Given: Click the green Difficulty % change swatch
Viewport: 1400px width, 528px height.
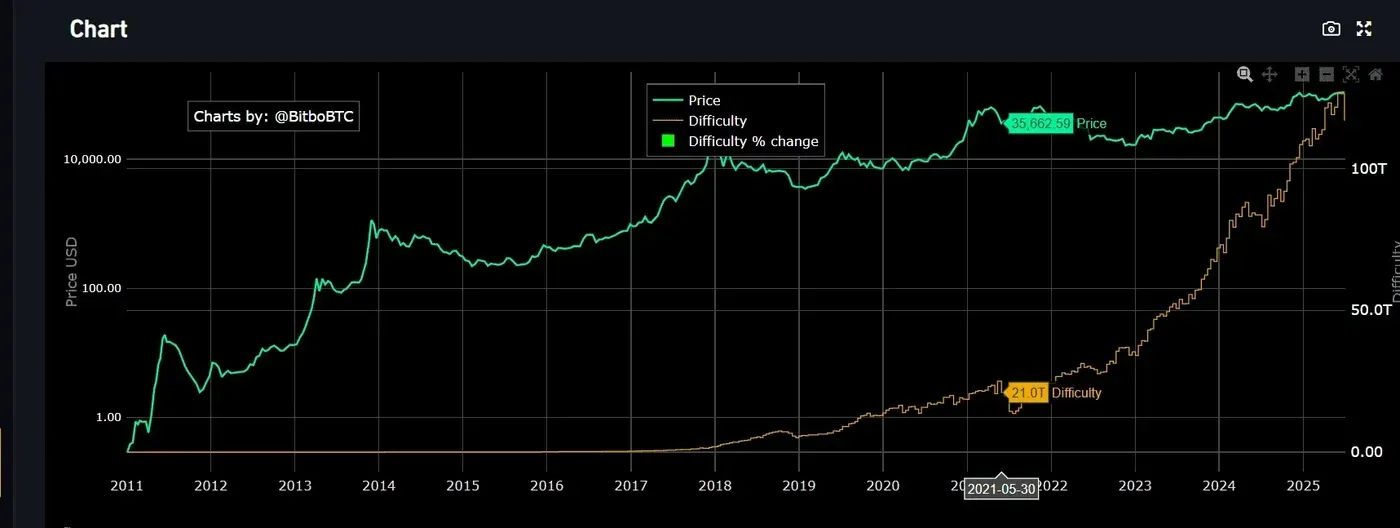Looking at the screenshot, I should [668, 141].
